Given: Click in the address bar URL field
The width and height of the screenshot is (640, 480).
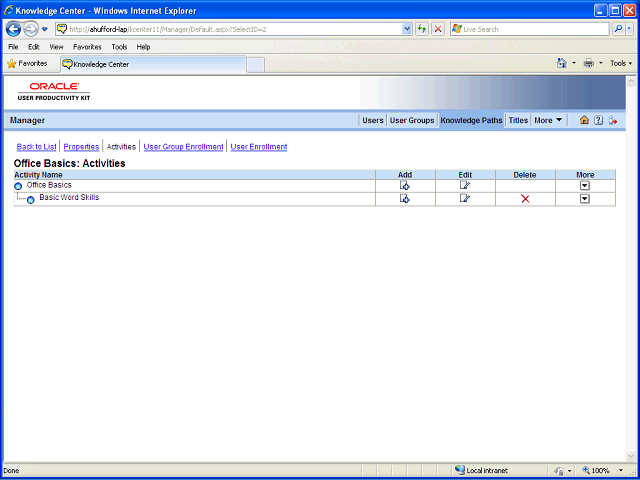Looking at the screenshot, I should 235,29.
